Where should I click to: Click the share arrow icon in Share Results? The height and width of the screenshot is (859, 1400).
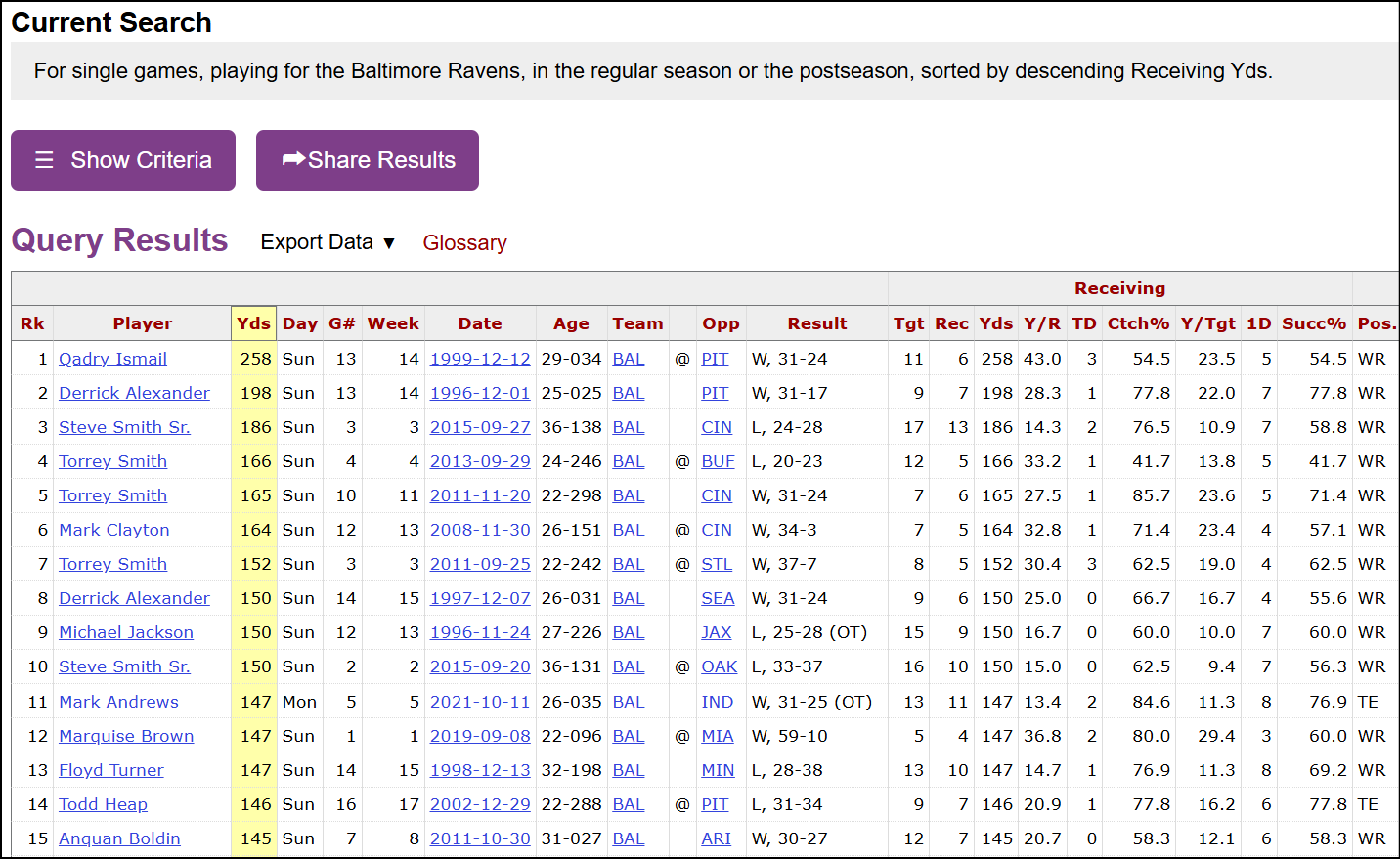point(293,159)
